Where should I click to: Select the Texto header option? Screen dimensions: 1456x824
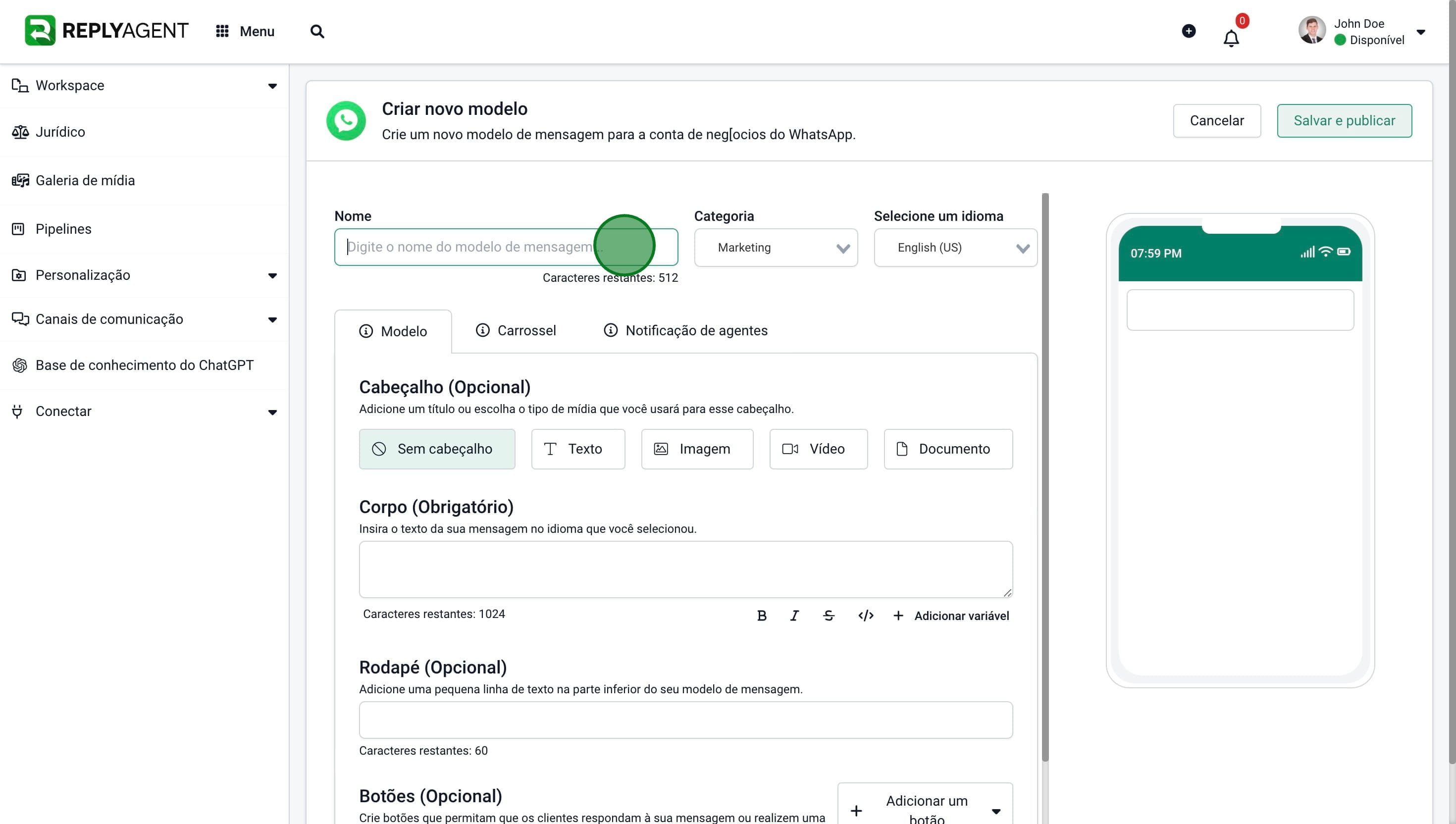578,449
